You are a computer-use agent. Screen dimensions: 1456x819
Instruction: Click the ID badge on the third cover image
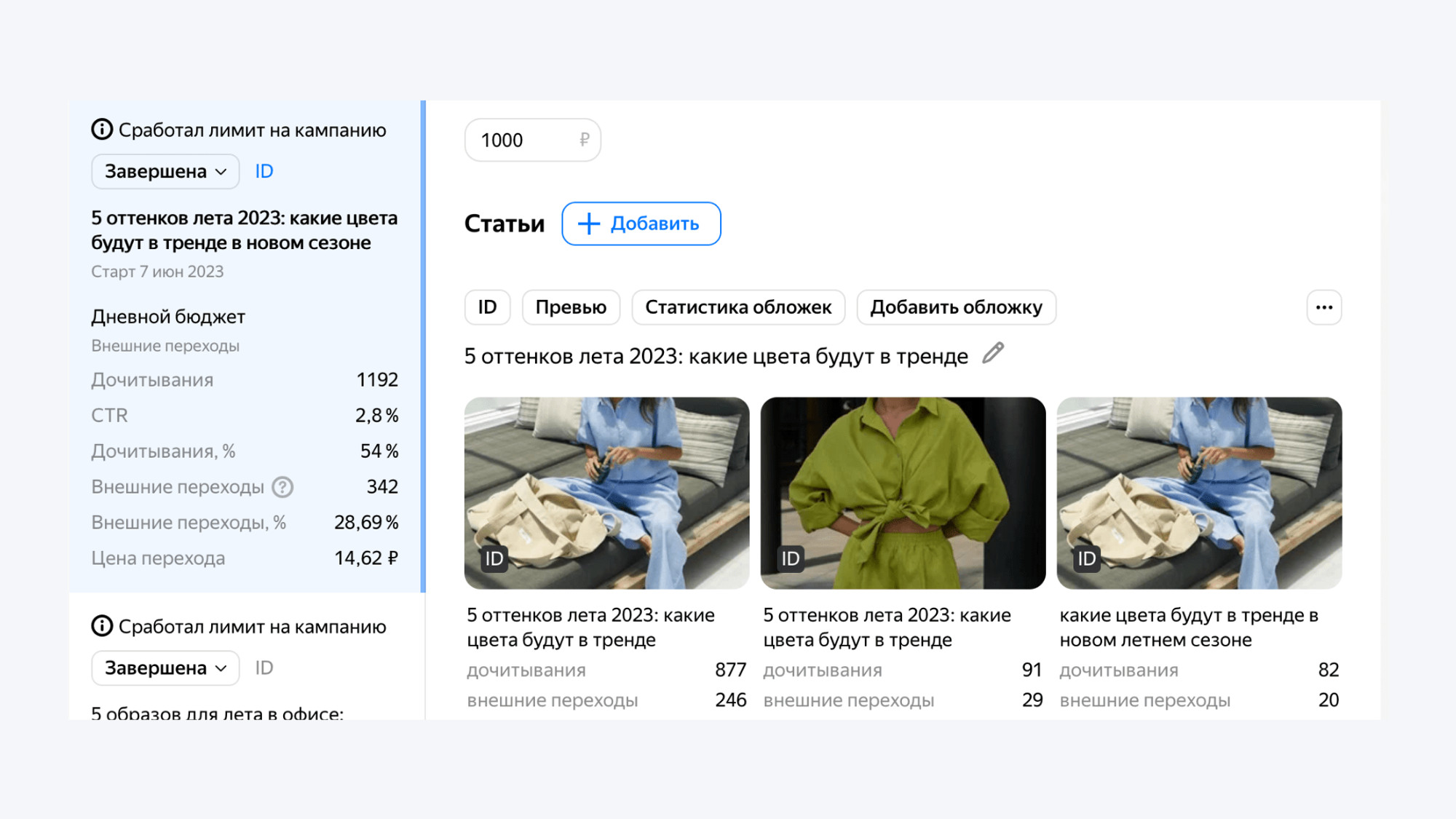coord(1087,558)
